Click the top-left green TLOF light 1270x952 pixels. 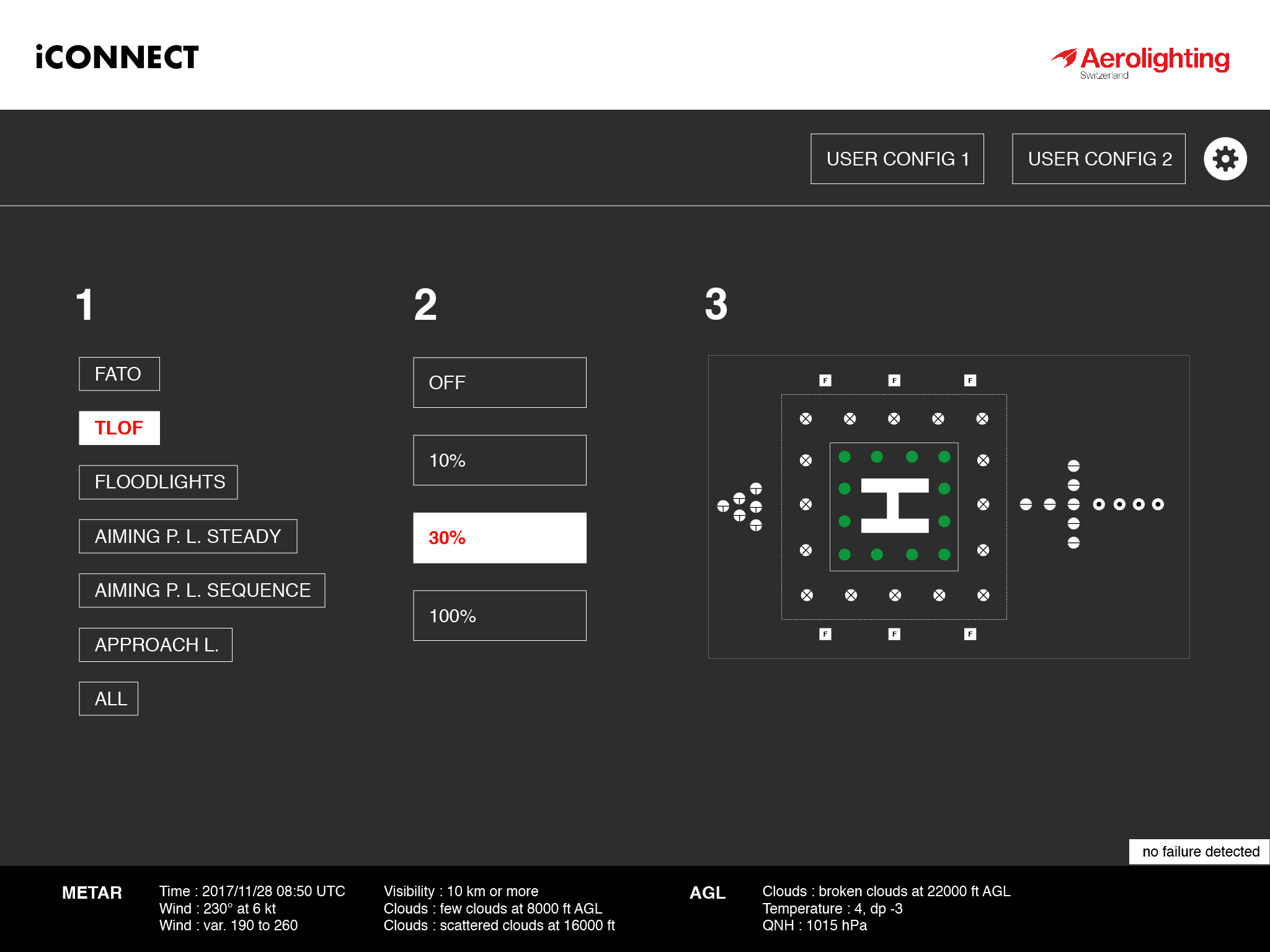click(845, 457)
